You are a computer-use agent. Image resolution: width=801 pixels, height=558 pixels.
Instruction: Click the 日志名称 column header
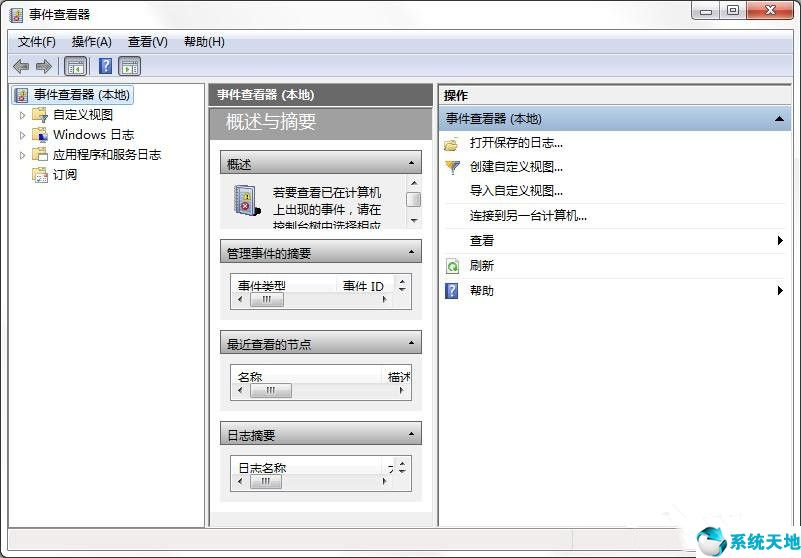[262, 468]
